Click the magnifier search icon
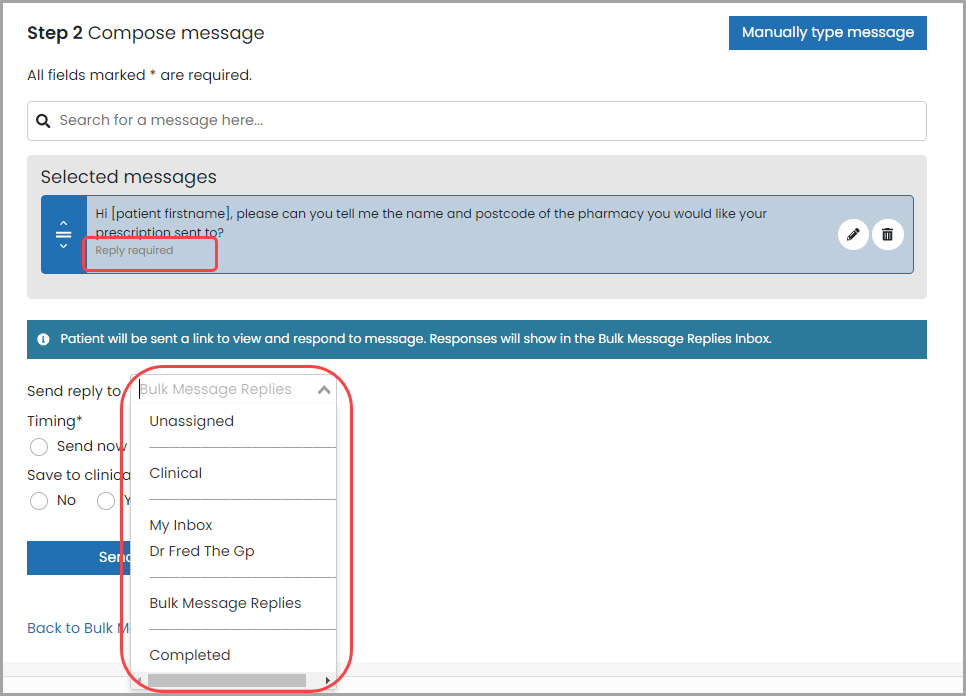Viewport: 966px width, 696px height. (43, 121)
